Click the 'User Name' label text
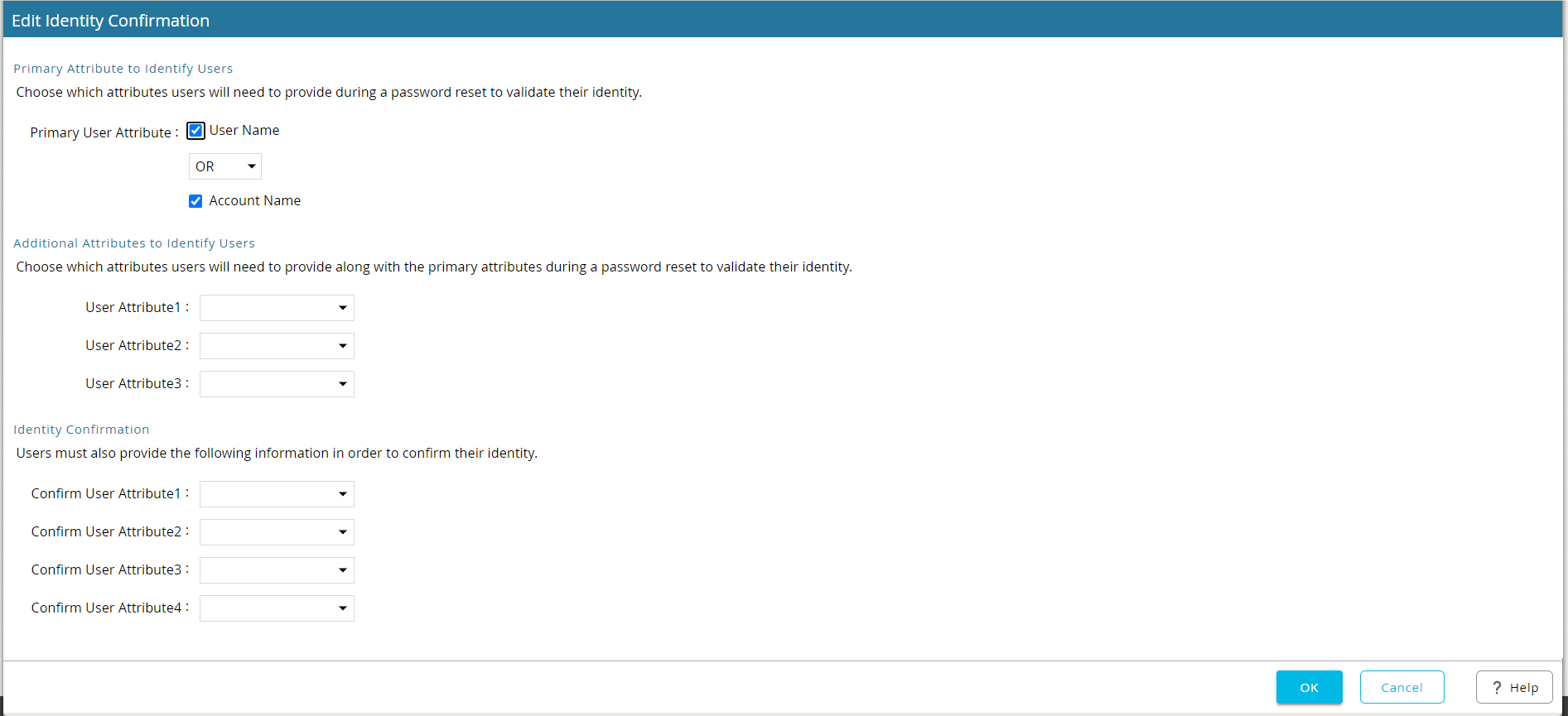Image resolution: width=1568 pixels, height=716 pixels. [244, 131]
